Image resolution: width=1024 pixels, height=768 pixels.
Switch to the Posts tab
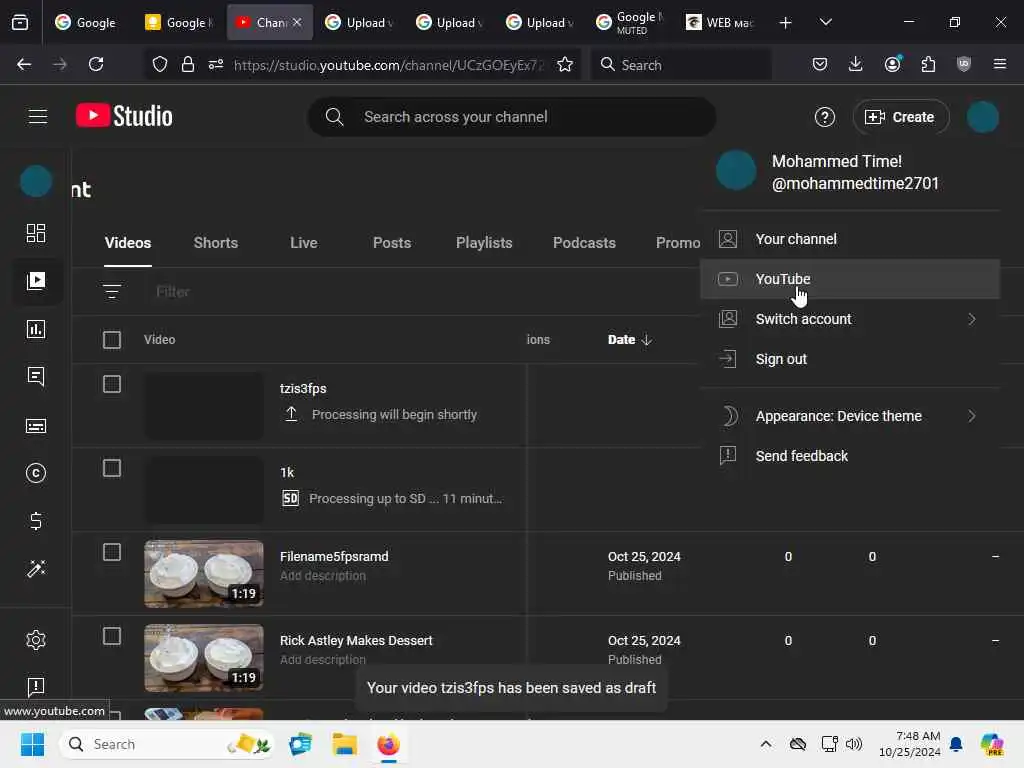[x=392, y=243]
